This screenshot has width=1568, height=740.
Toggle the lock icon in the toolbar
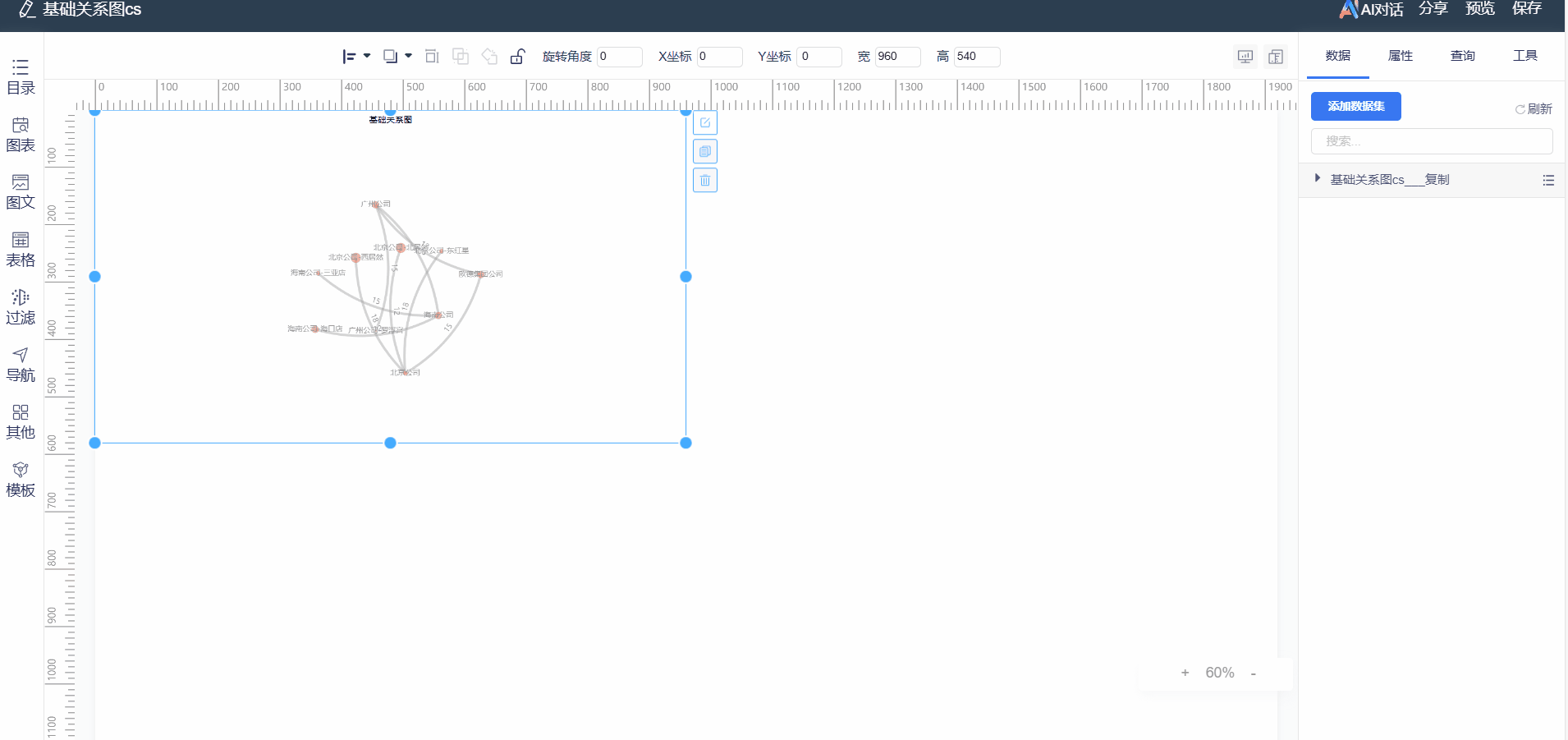point(517,57)
